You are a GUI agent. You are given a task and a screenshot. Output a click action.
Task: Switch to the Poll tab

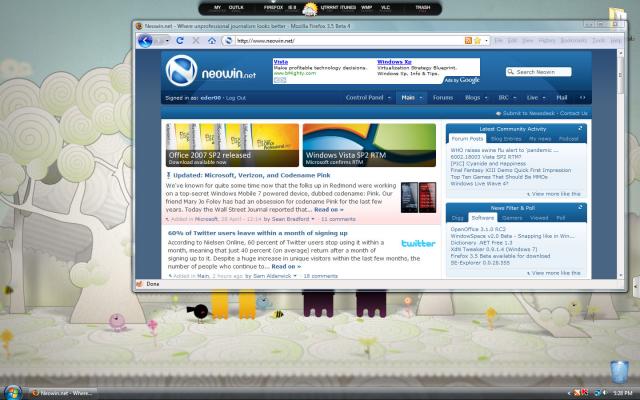[561, 218]
